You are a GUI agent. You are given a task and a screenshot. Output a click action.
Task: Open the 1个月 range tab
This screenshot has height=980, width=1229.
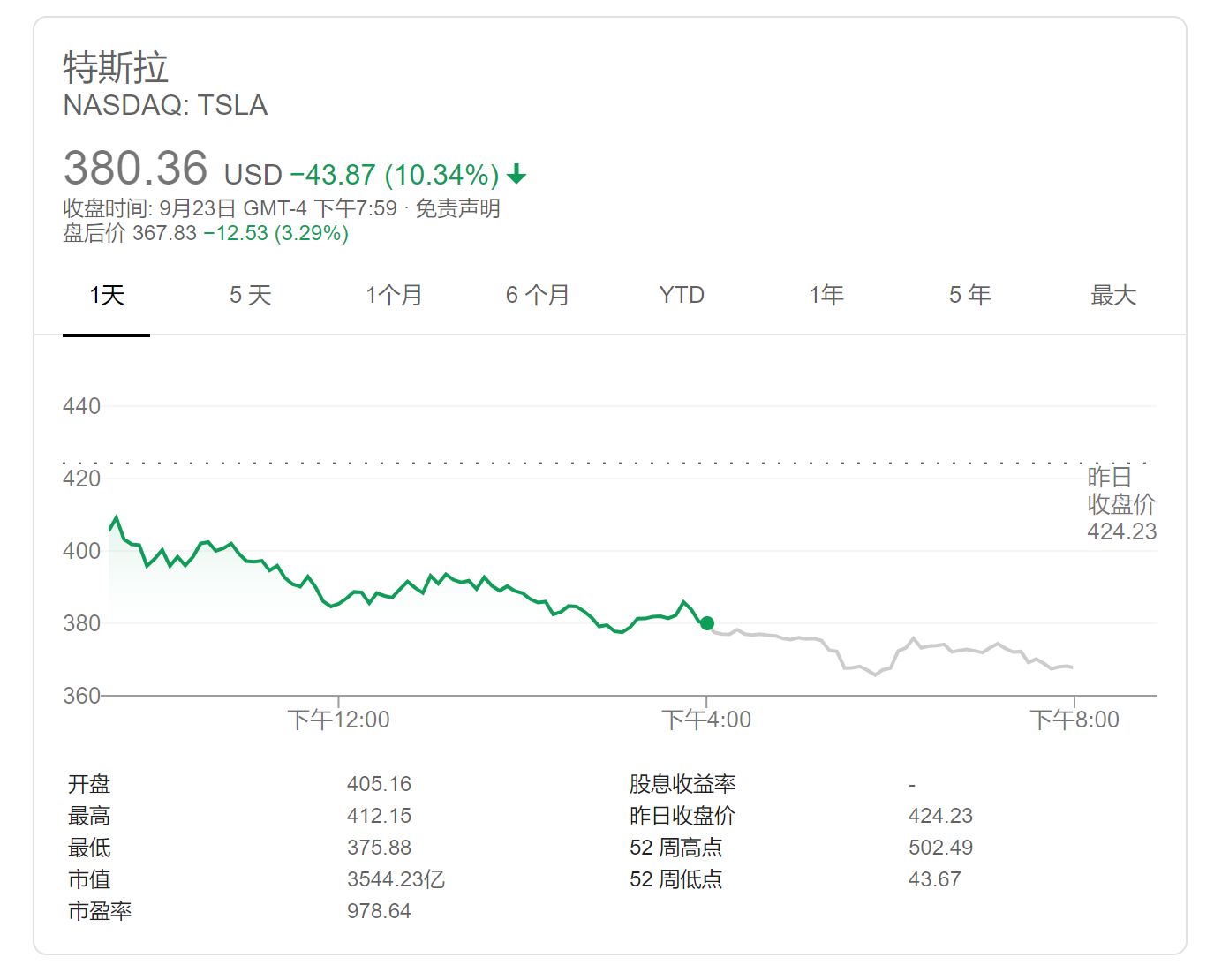coord(394,295)
